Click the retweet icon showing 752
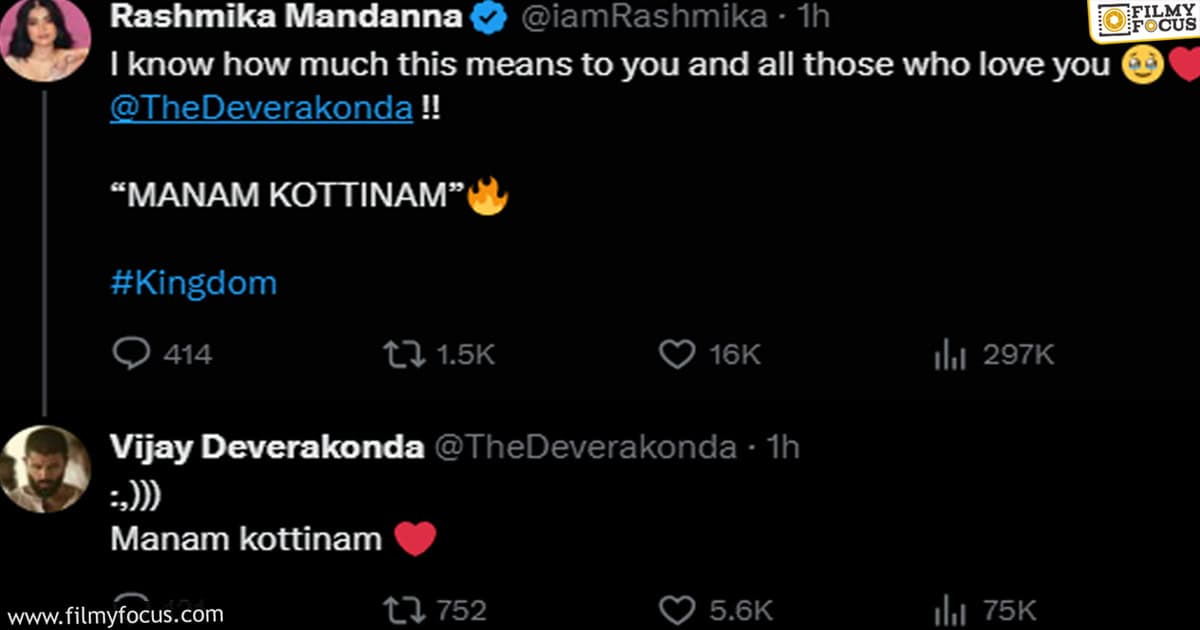Image resolution: width=1200 pixels, height=630 pixels. 404,610
